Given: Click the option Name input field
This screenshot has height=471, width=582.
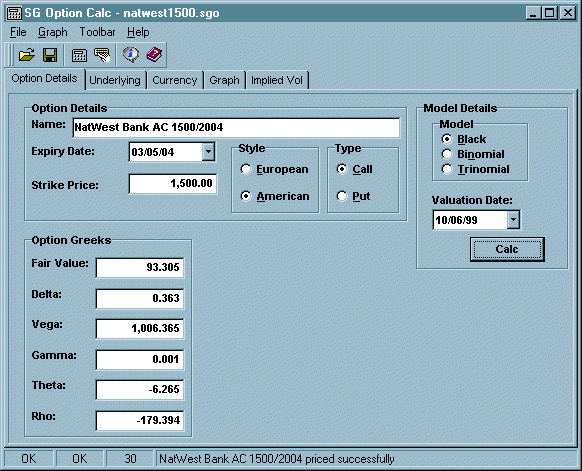Looking at the screenshot, I should (x=236, y=127).
